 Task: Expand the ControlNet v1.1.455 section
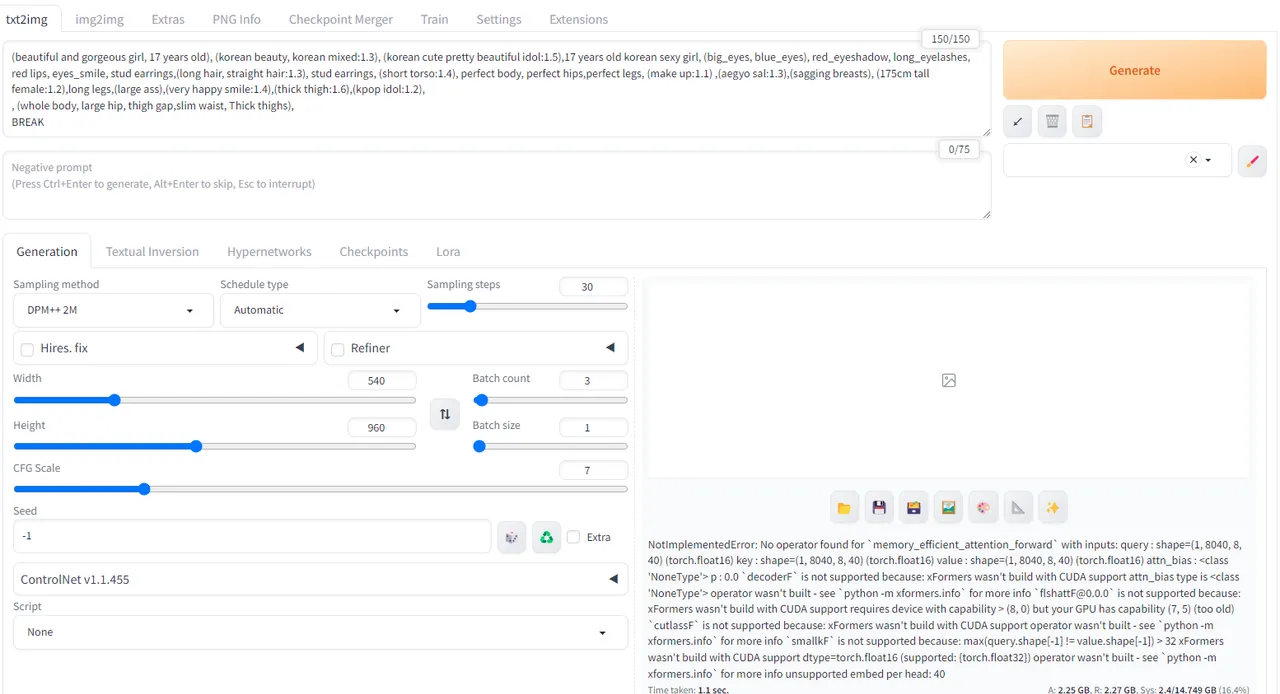(x=320, y=579)
